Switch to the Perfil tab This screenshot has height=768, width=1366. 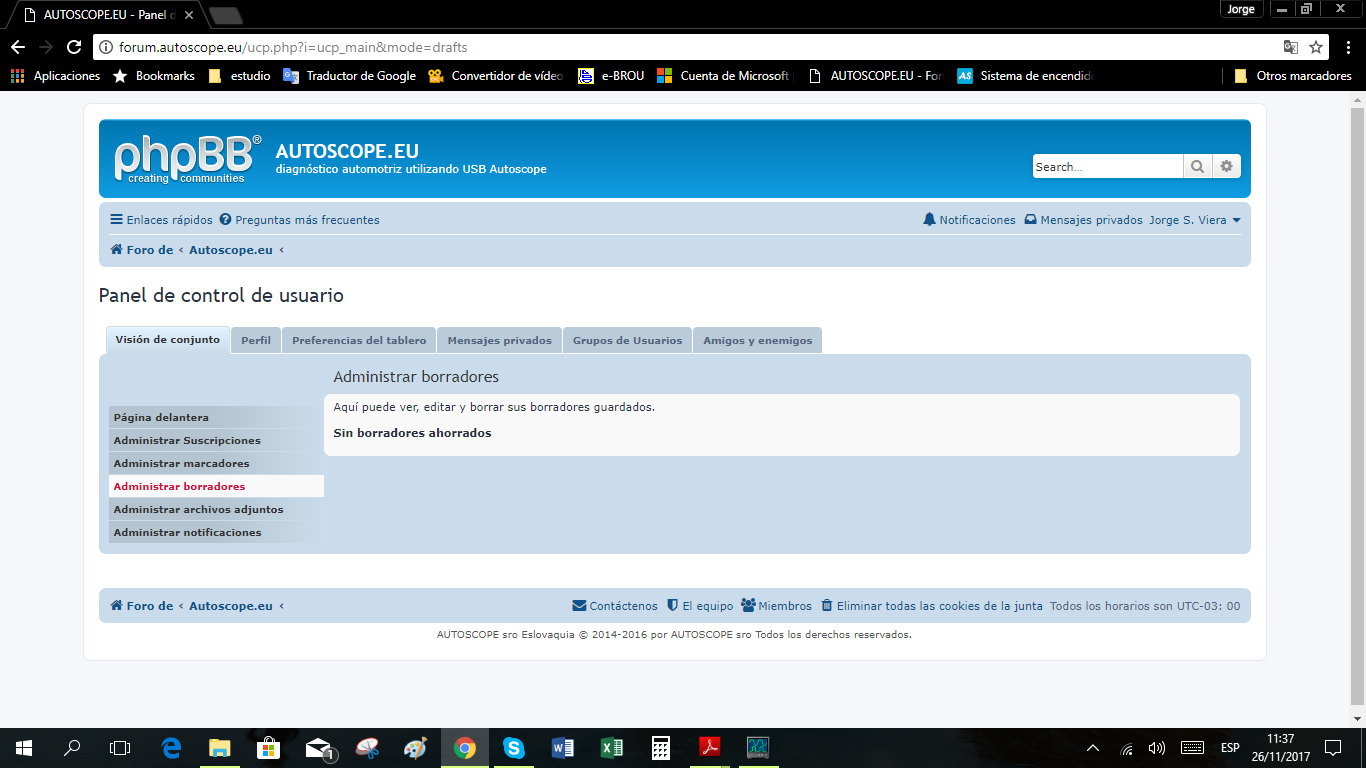coord(256,340)
